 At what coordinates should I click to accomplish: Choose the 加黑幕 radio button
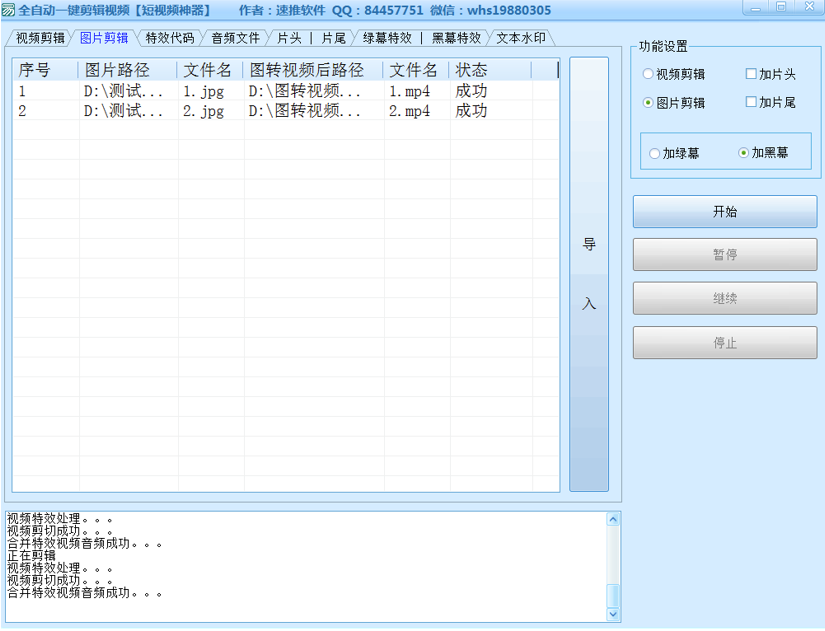[743, 153]
